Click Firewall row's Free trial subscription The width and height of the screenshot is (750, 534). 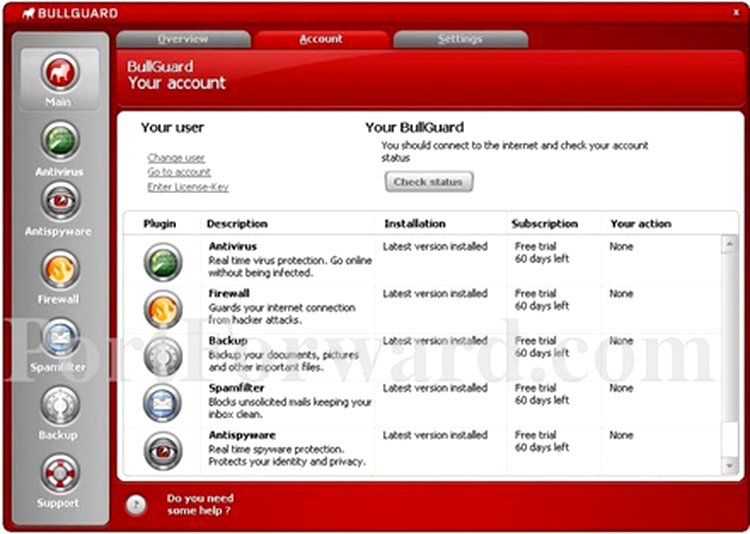pyautogui.click(x=542, y=300)
